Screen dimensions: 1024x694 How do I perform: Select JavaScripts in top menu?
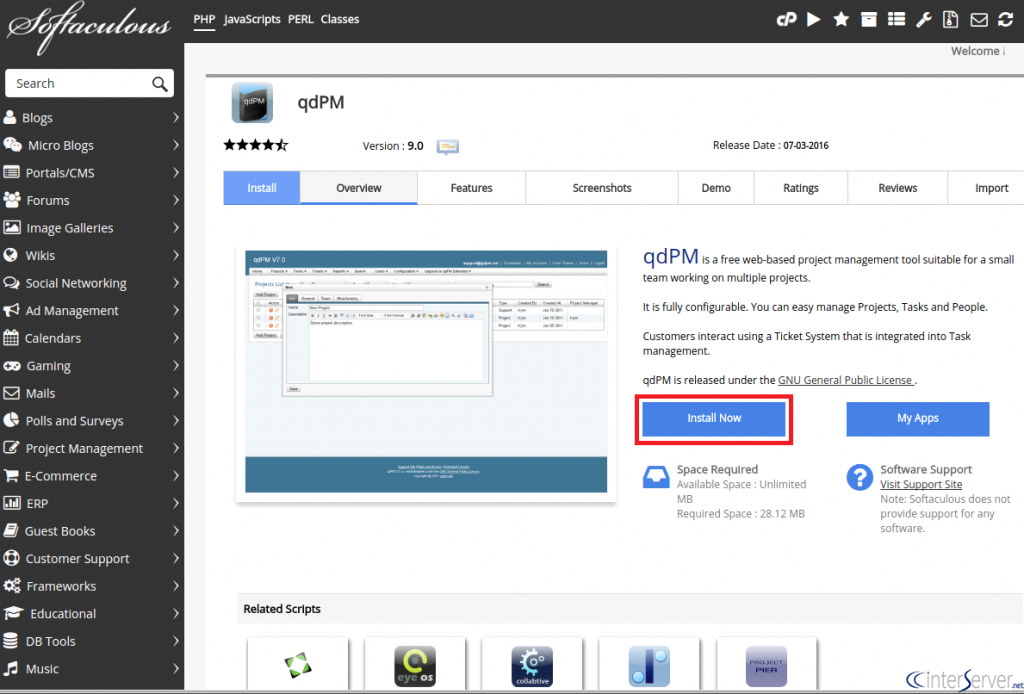coord(252,19)
